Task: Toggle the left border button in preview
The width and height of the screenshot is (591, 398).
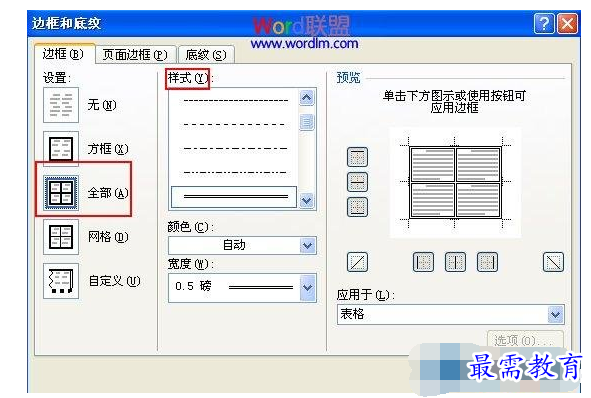Action: (x=423, y=262)
